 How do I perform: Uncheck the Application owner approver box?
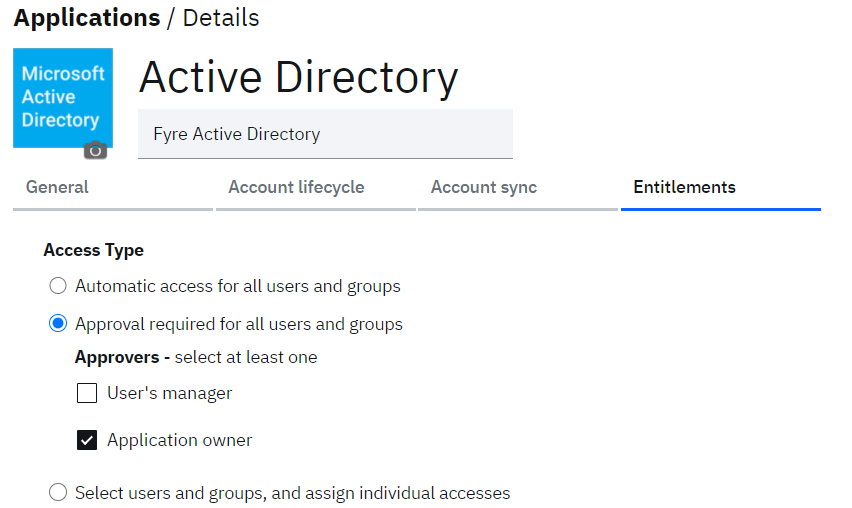click(x=87, y=440)
